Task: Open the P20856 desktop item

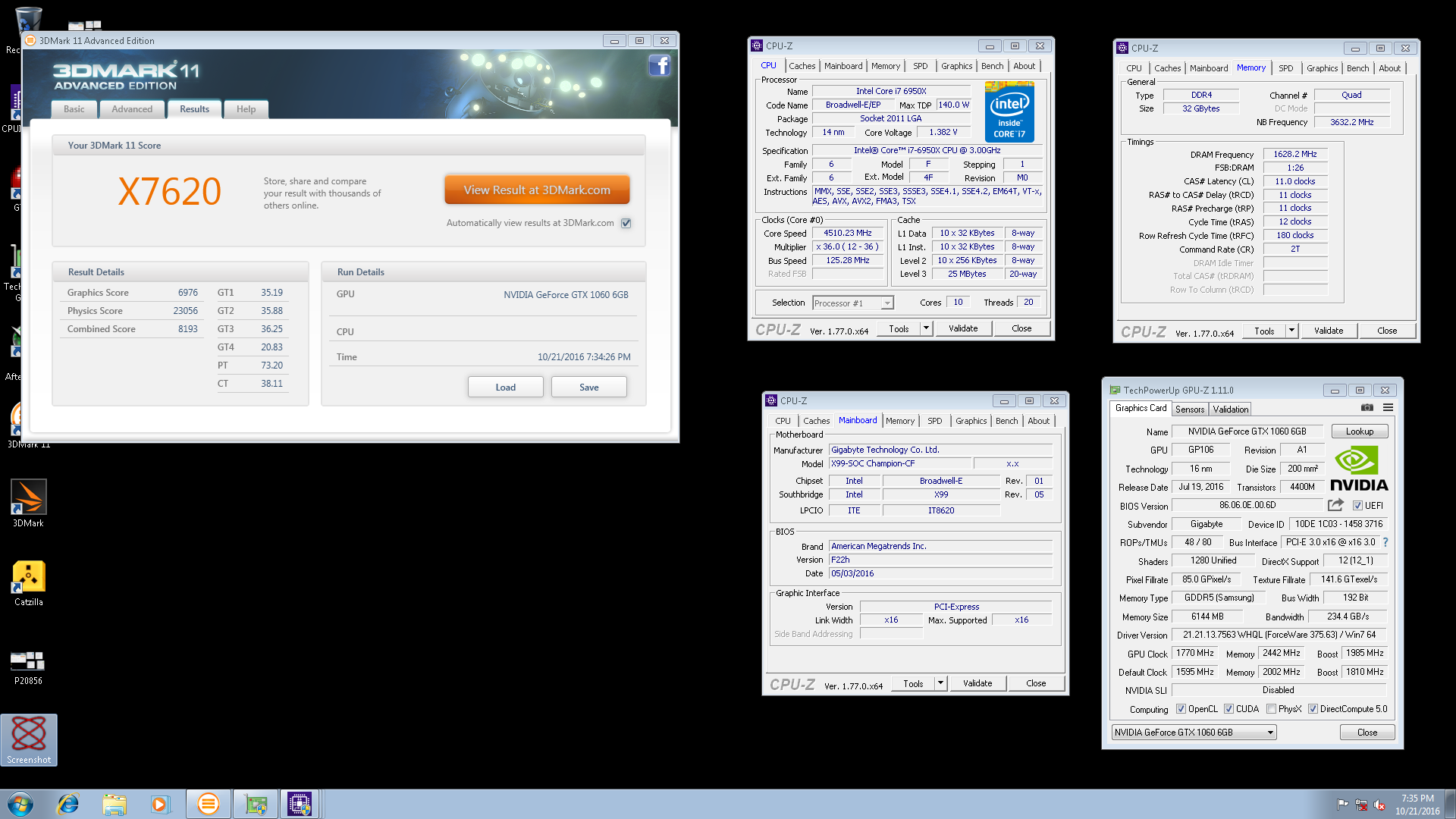Action: click(x=28, y=667)
